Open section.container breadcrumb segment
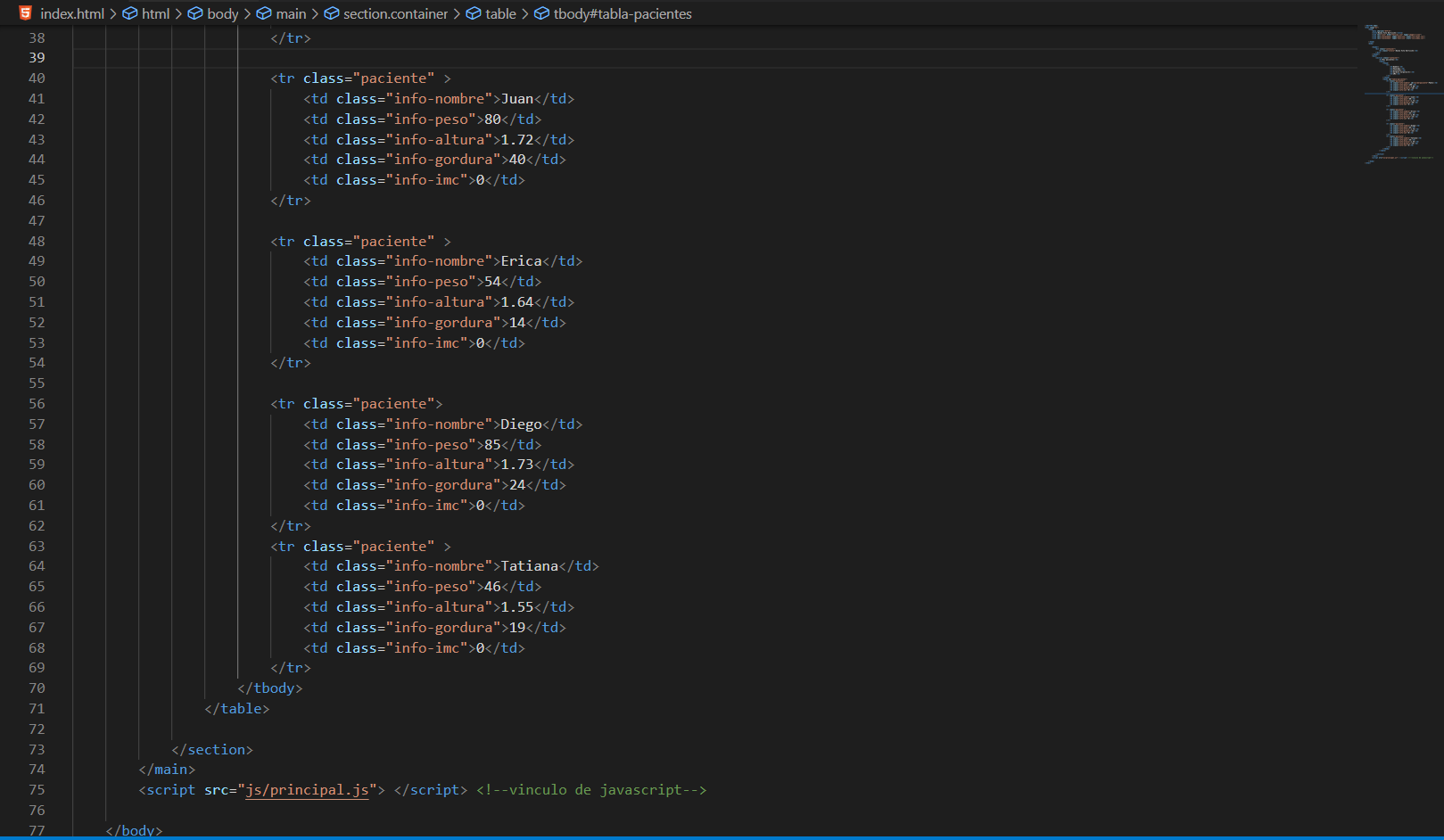This screenshot has height=840, width=1444. coord(396,14)
